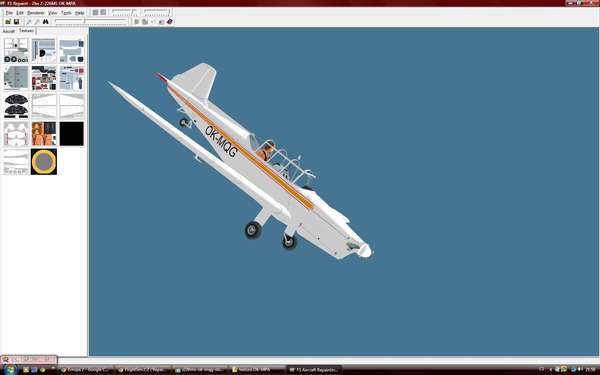Click the first gray square icon beside the Help menu
The image size is (600, 375).
pyautogui.click(x=95, y=12)
